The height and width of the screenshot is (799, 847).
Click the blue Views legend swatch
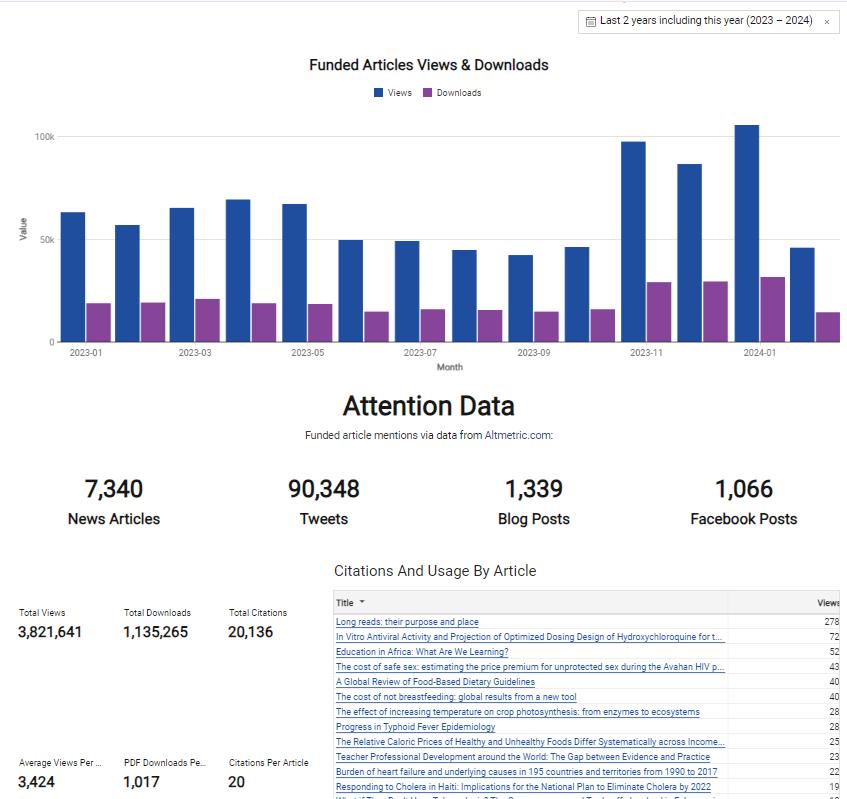click(x=379, y=93)
